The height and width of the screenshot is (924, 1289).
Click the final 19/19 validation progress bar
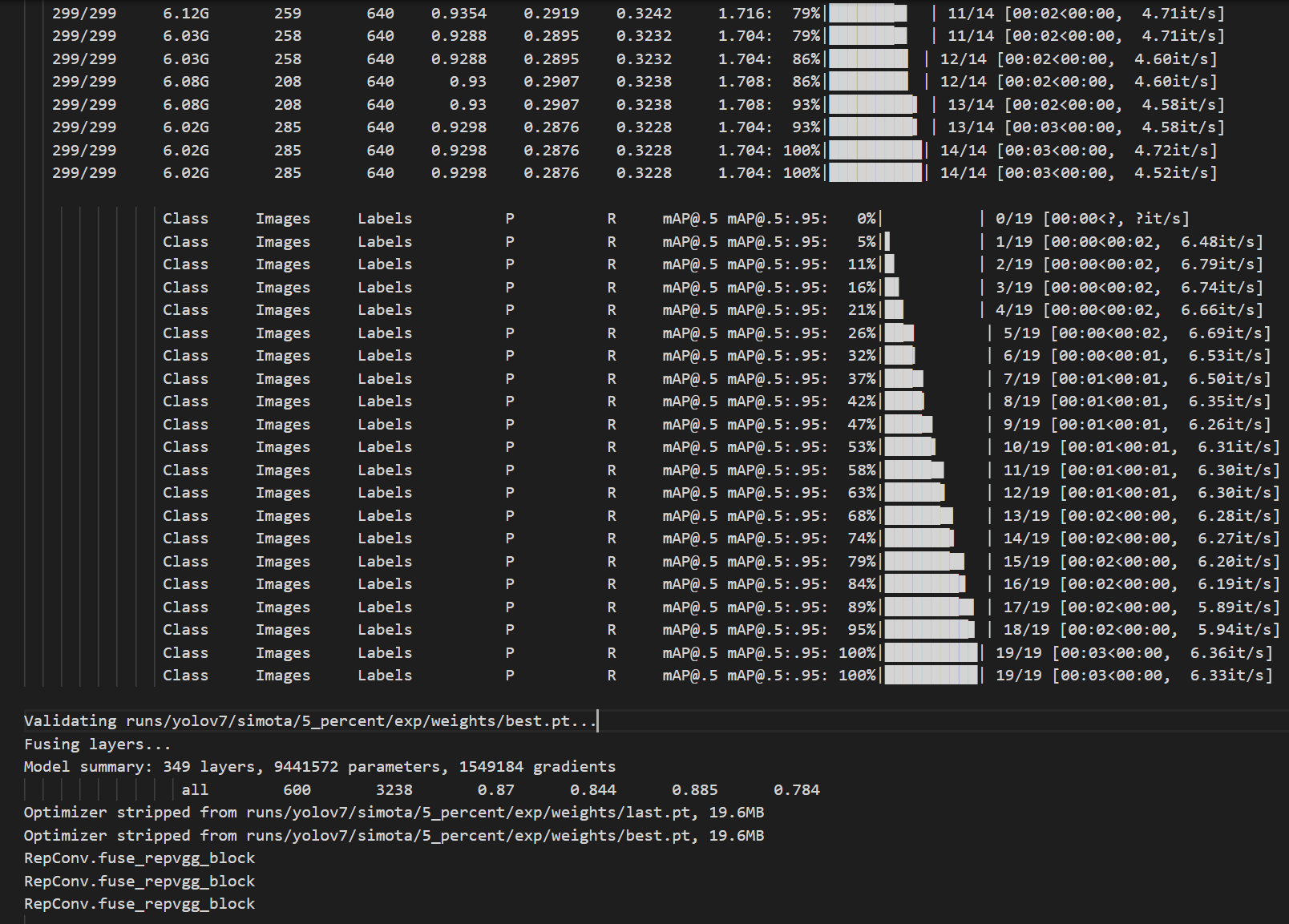[x=930, y=675]
